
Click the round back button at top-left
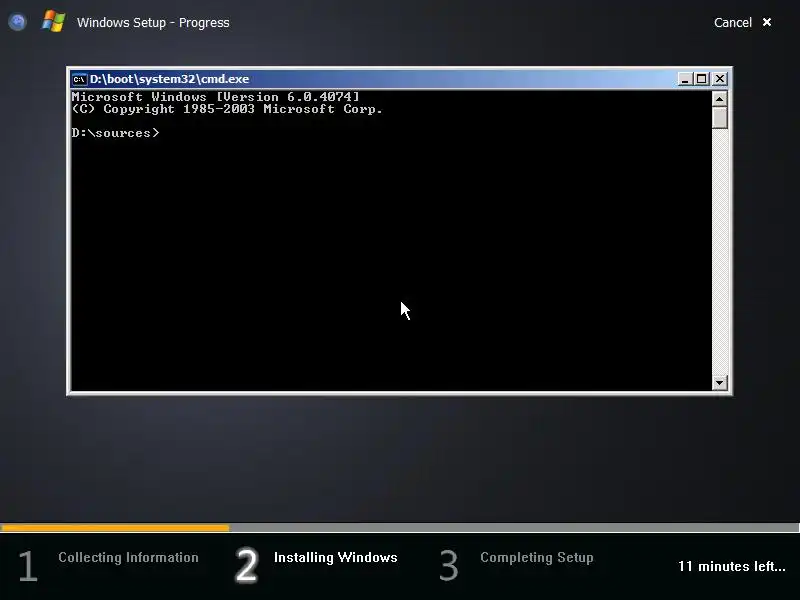tap(17, 22)
